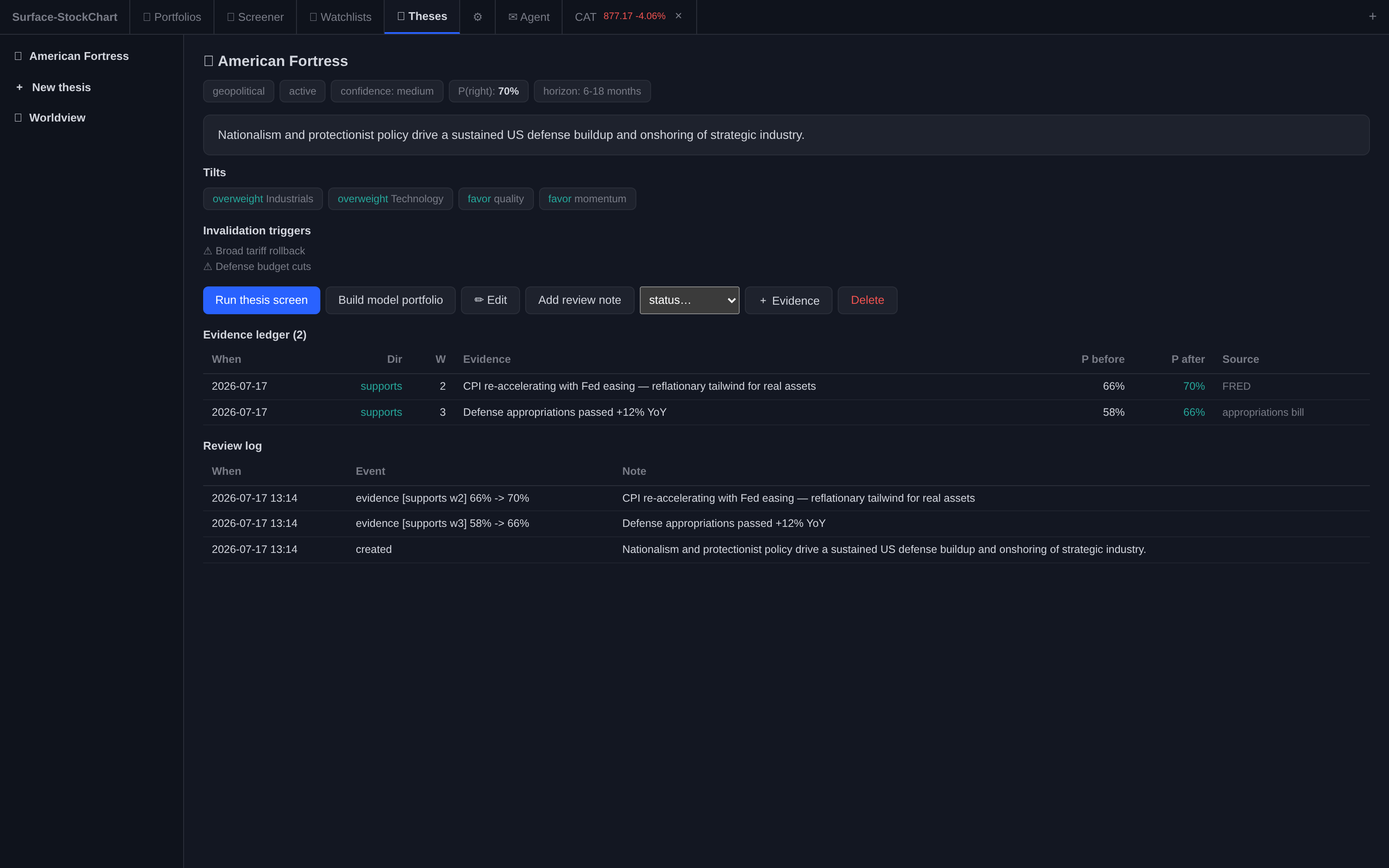Click the P(right): 70% chip

pyautogui.click(x=488, y=91)
